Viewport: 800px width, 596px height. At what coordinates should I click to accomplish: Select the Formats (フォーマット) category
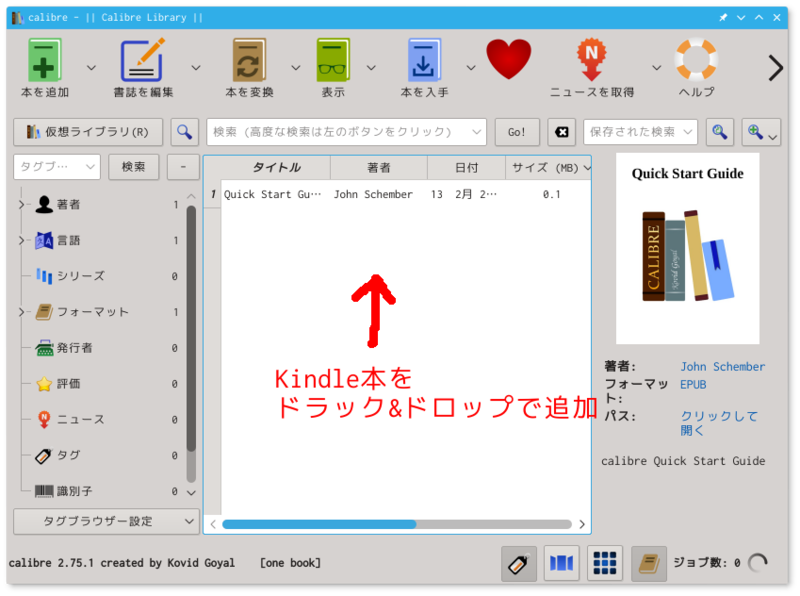tap(92, 312)
